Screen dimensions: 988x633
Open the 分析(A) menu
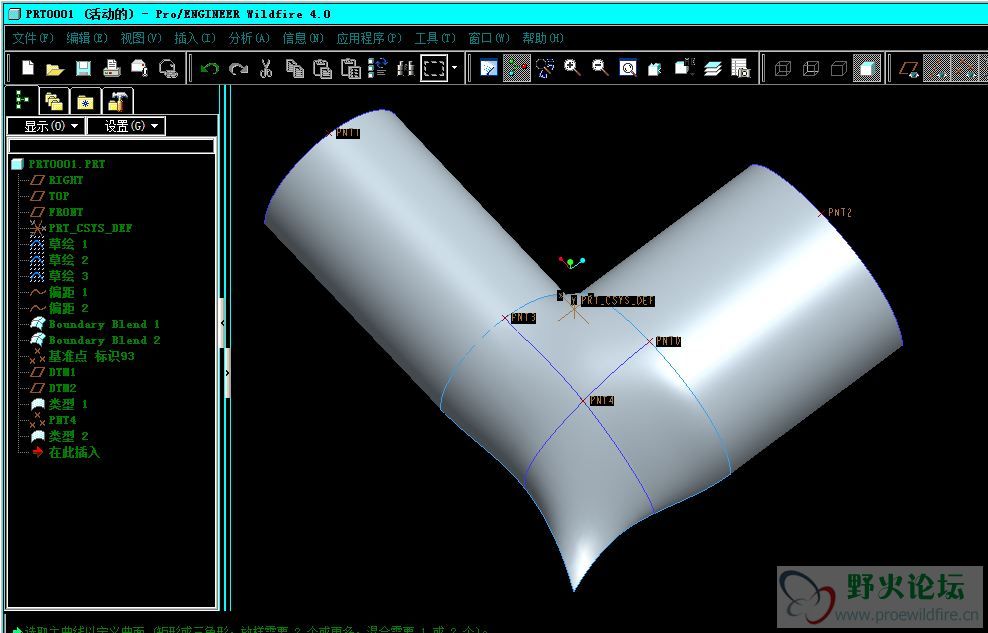249,38
